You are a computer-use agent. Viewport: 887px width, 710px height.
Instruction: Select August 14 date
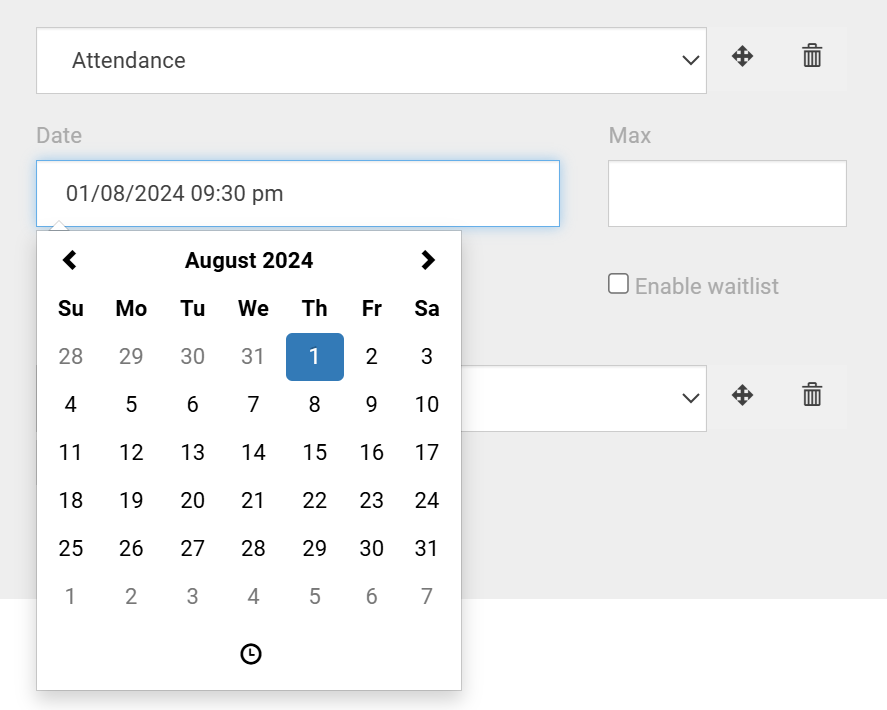(x=253, y=453)
